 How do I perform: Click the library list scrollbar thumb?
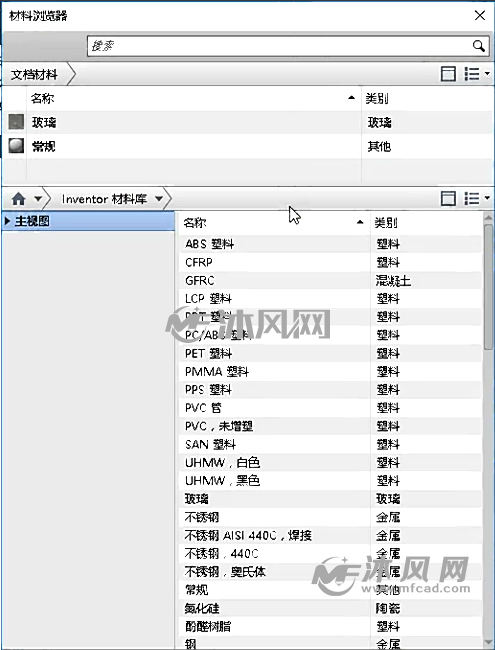(488, 287)
